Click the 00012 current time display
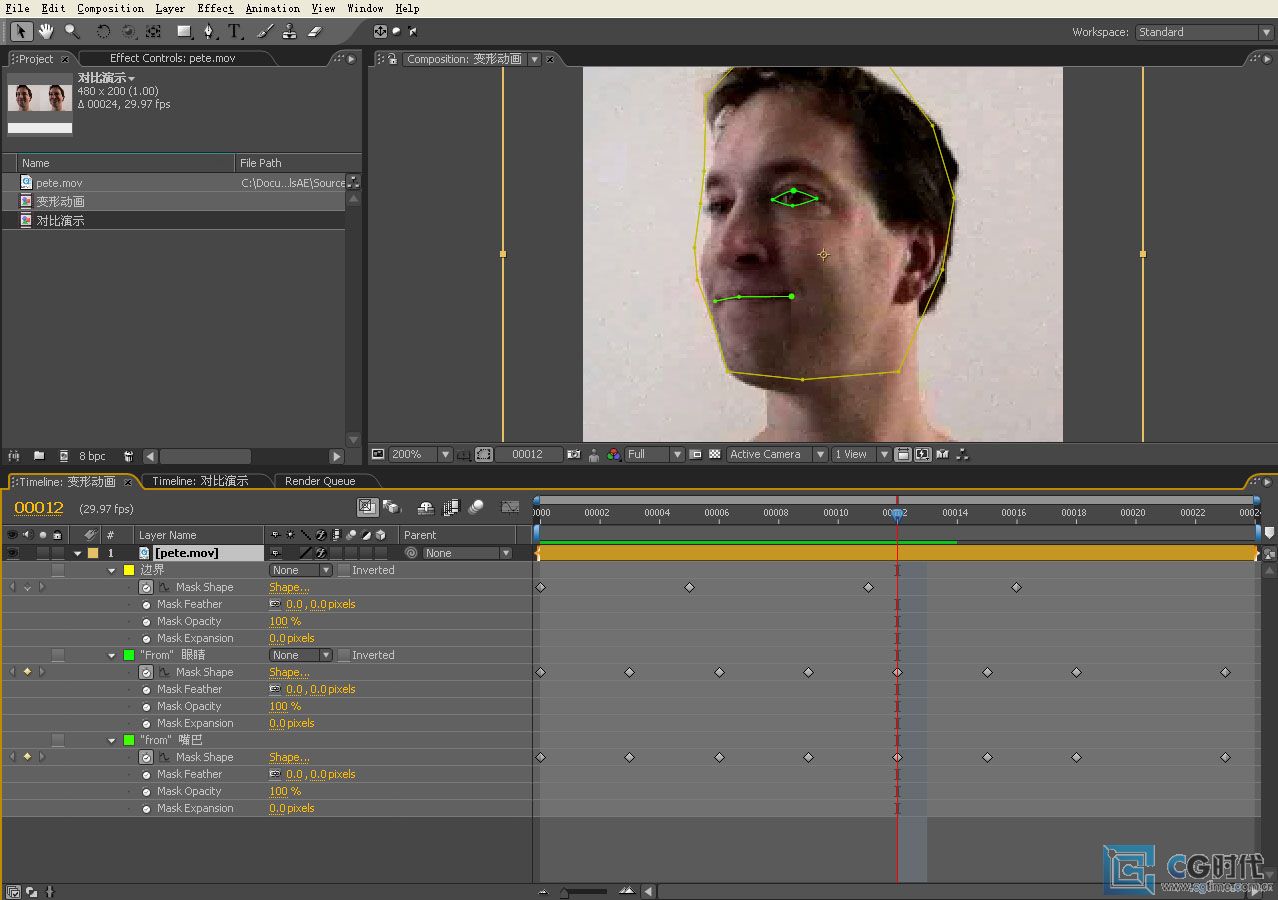 pyautogui.click(x=39, y=508)
